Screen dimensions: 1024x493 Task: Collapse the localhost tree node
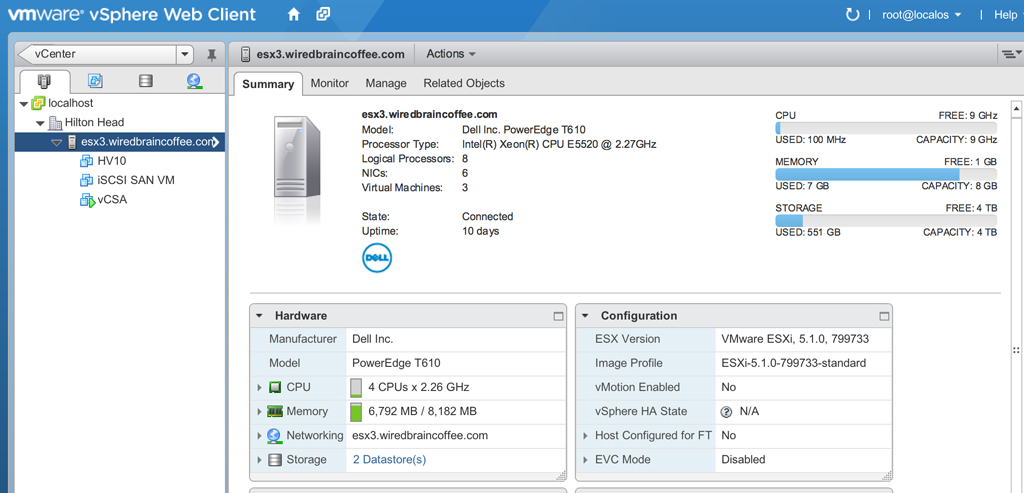click(24, 103)
